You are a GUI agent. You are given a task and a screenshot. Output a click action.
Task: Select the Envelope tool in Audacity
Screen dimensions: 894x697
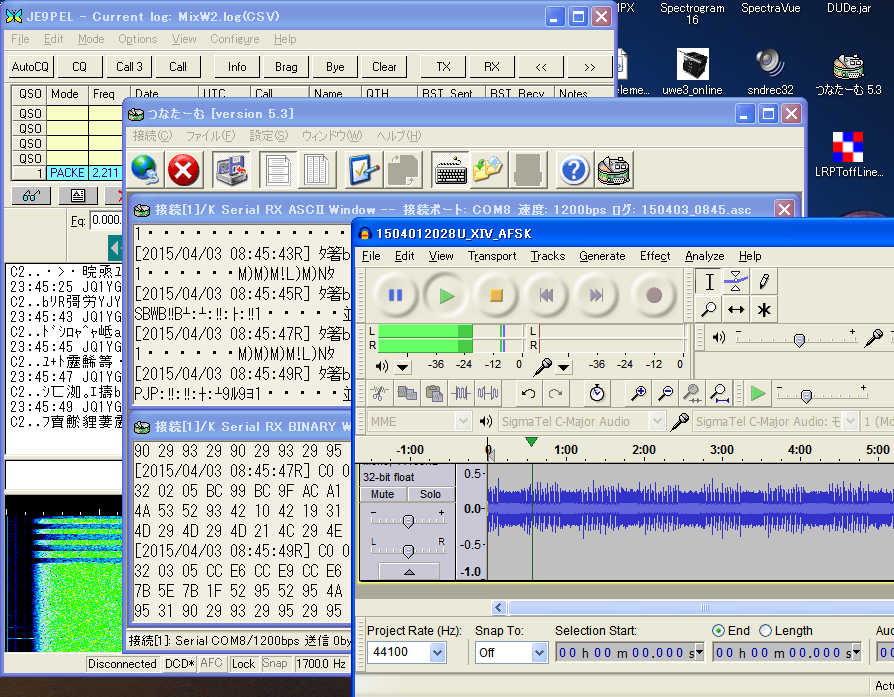[736, 282]
